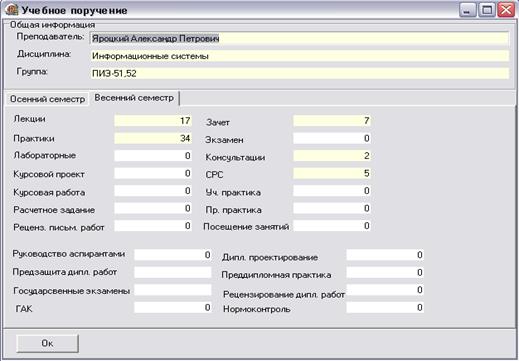Click the empty Предзащита дипл. работ field
Screen dimensions: 519x361
pos(173,272)
